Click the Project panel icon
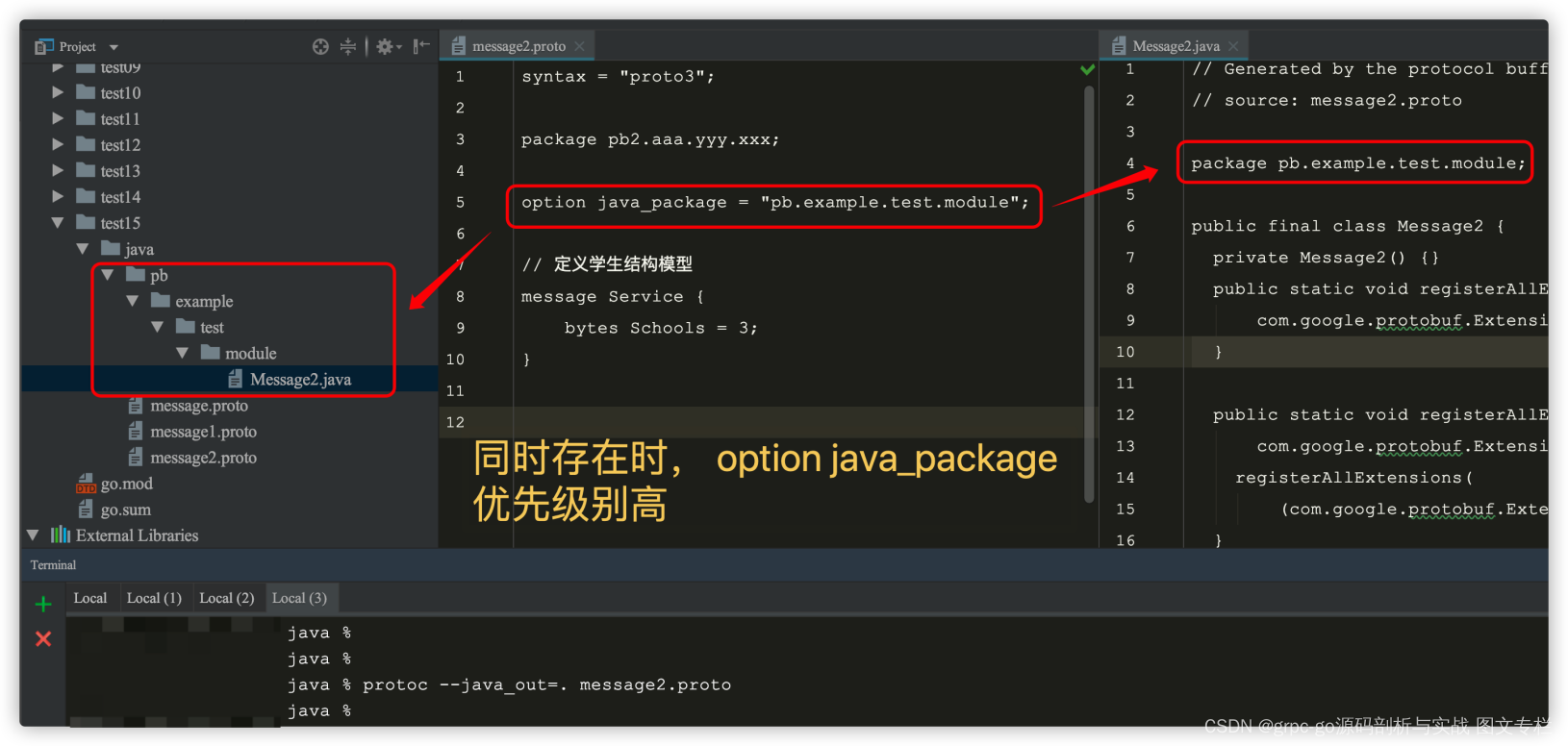This screenshot has width=1568, height=746. [x=44, y=46]
